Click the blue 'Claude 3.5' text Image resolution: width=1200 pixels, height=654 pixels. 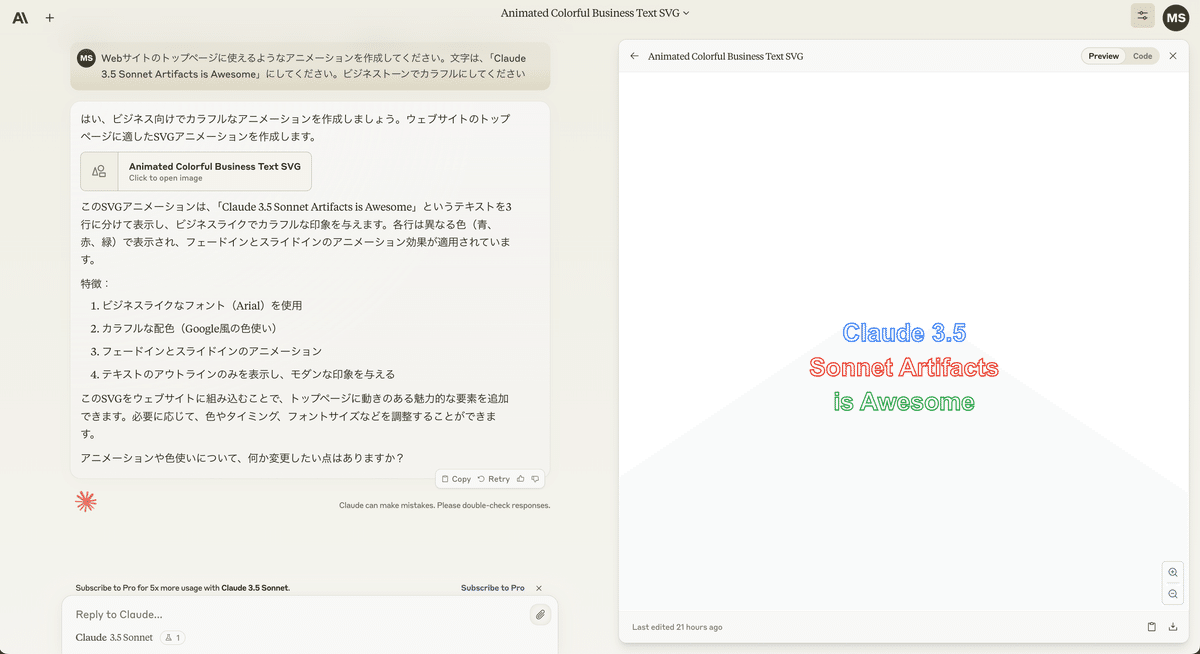[904, 333]
